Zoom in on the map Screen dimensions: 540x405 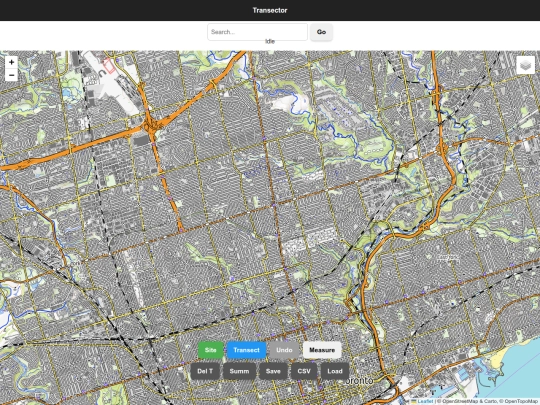[11, 62]
